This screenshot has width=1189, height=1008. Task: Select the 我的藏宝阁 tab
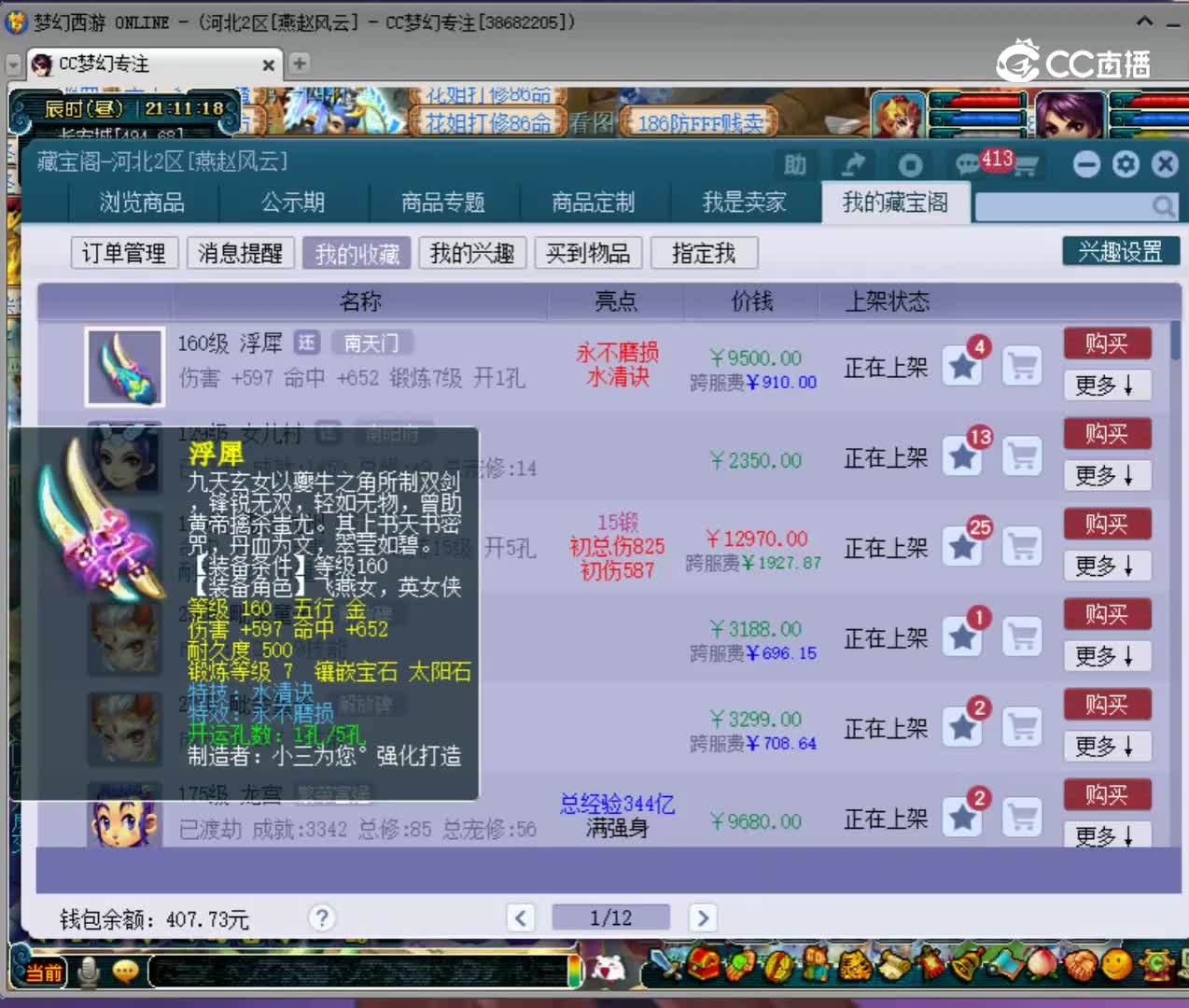pyautogui.click(x=896, y=203)
